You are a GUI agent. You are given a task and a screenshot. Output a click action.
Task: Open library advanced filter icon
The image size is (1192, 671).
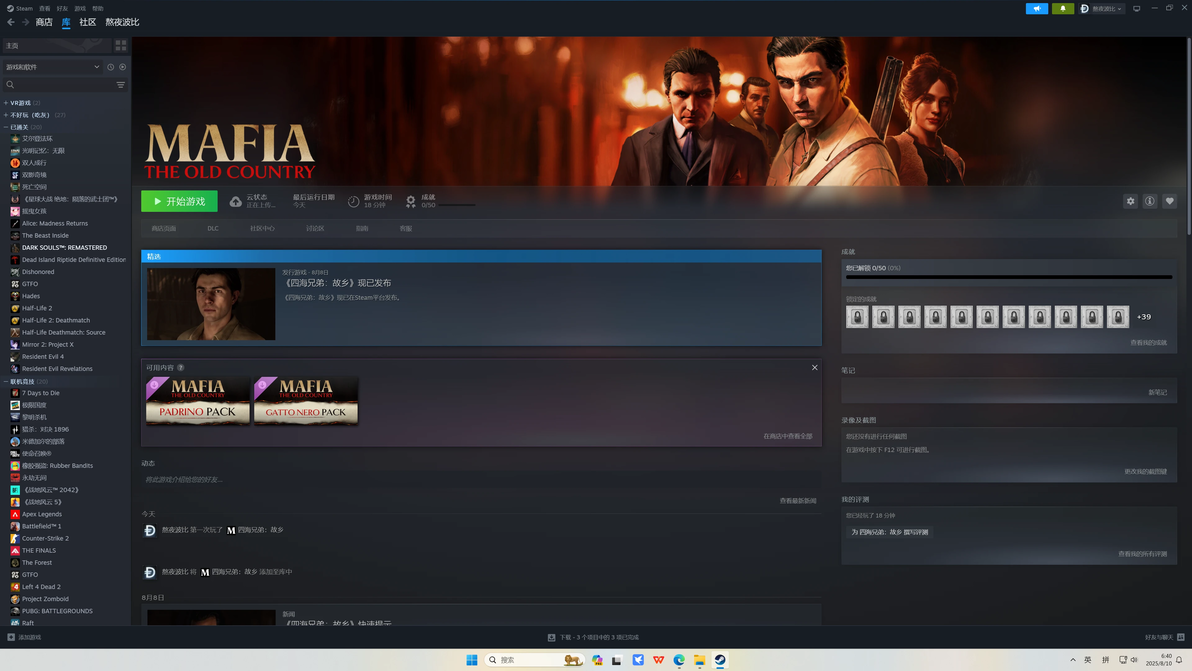[120, 85]
